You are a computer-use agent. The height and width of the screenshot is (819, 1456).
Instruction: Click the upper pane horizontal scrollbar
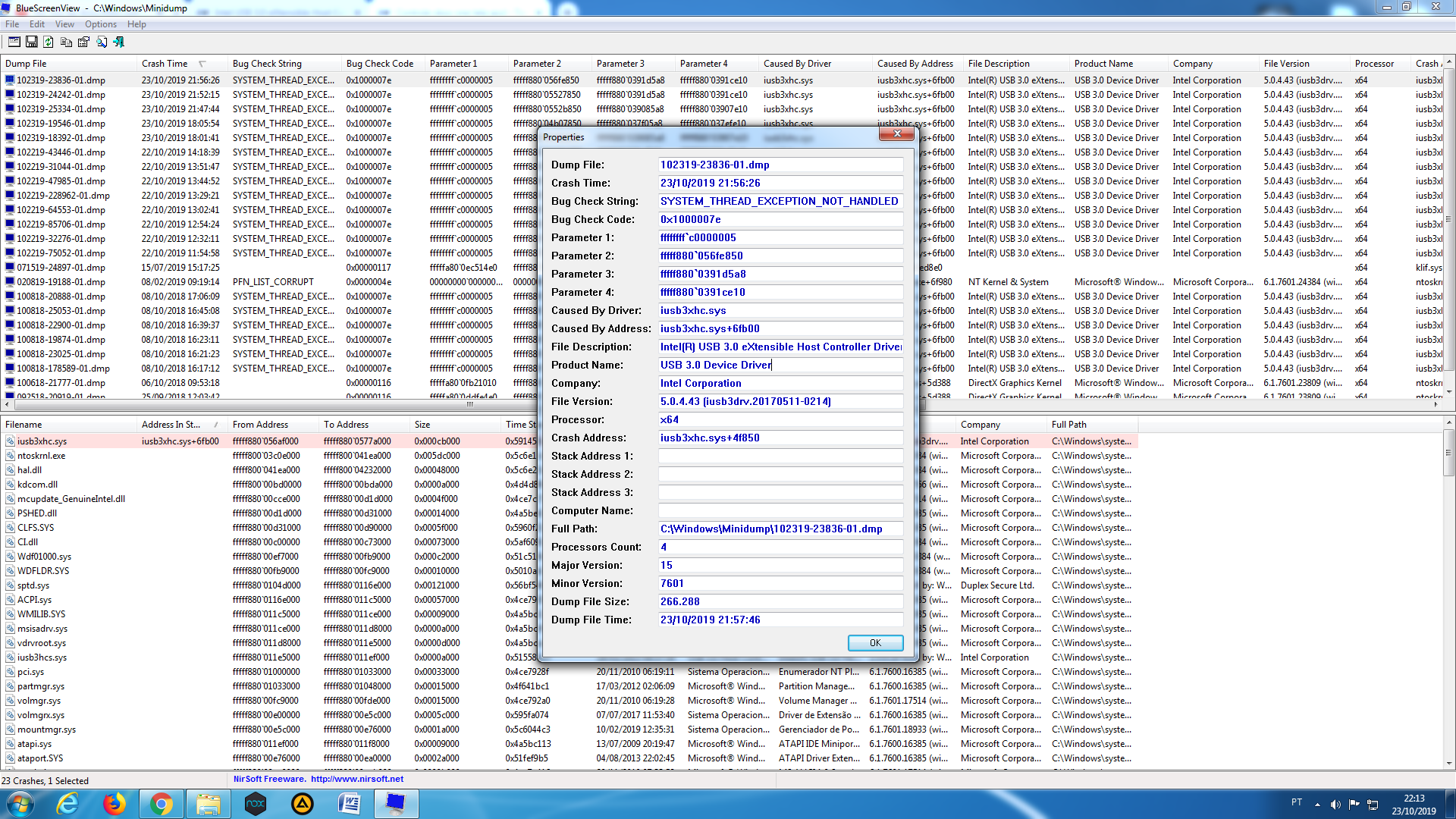click(469, 404)
